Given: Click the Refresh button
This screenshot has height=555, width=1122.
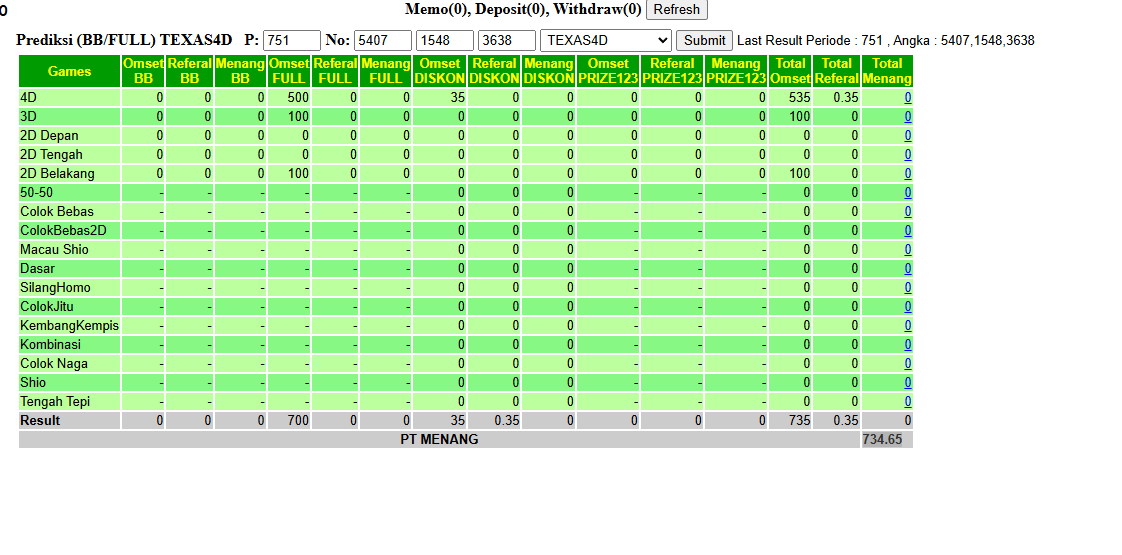Looking at the screenshot, I should point(676,9).
